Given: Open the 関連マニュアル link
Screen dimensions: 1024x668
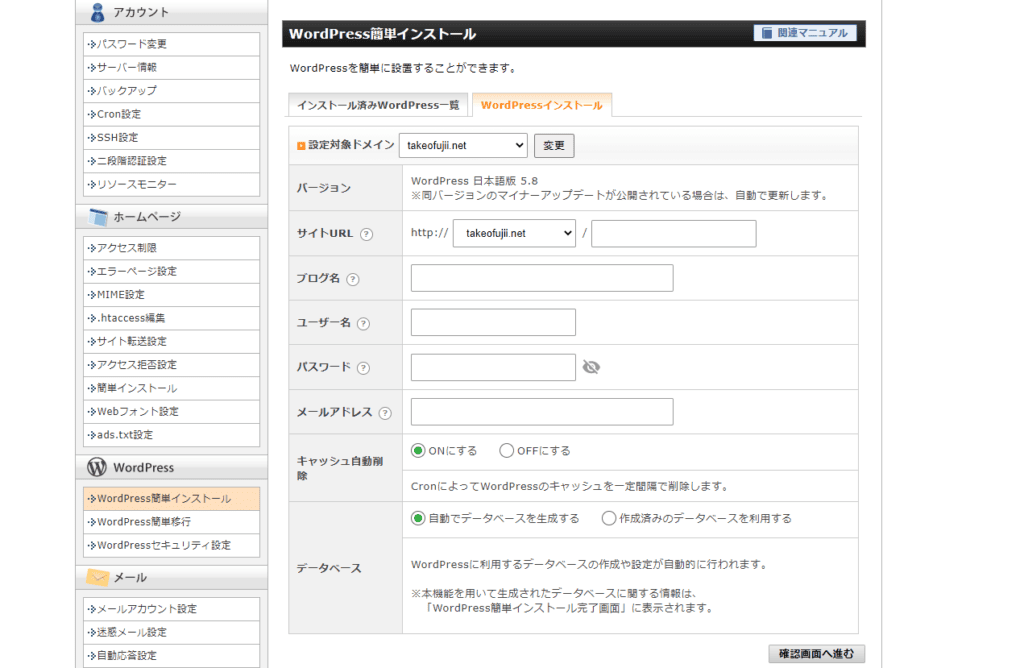Looking at the screenshot, I should (805, 33).
